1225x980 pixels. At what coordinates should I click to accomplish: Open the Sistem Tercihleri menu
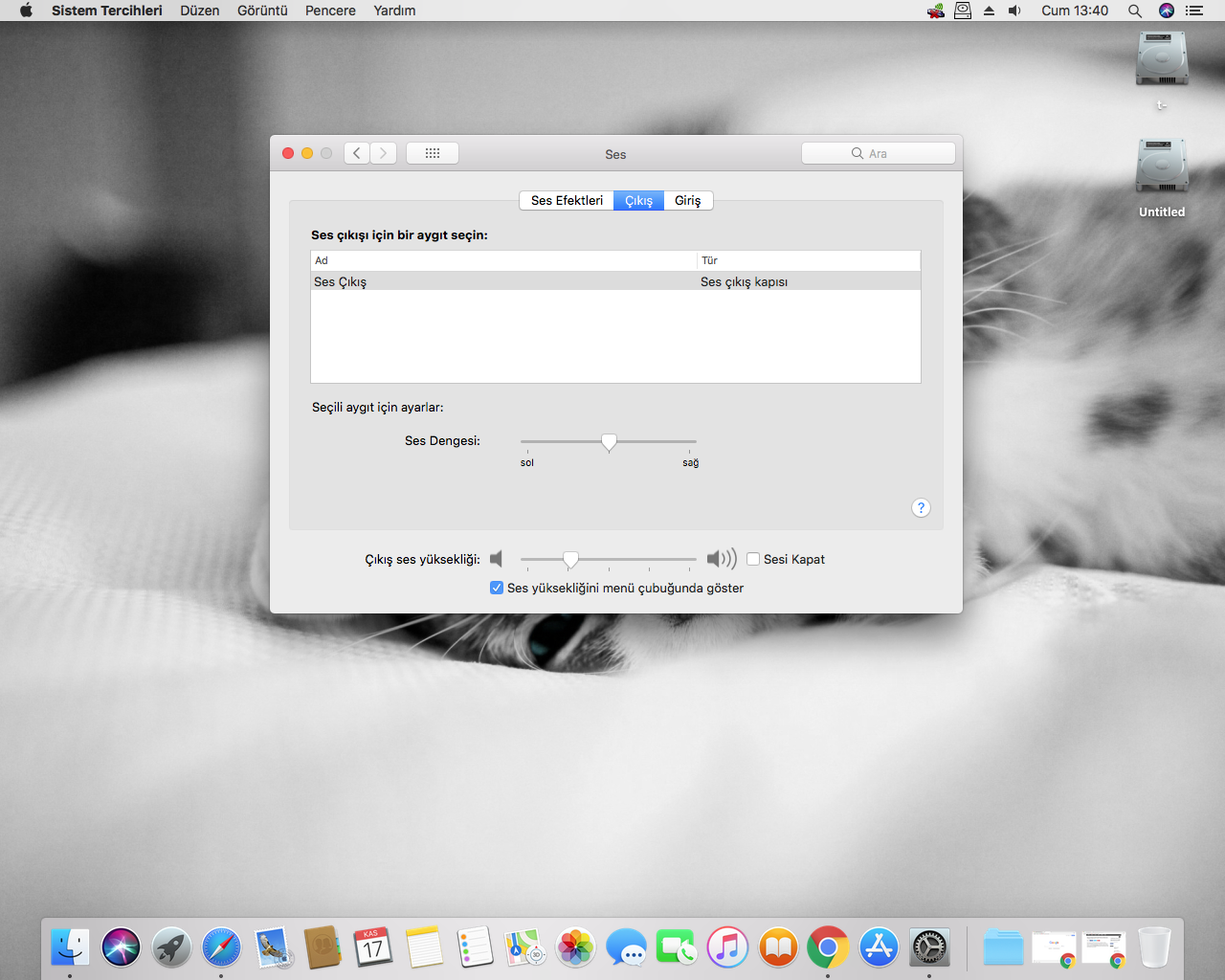click(x=107, y=11)
